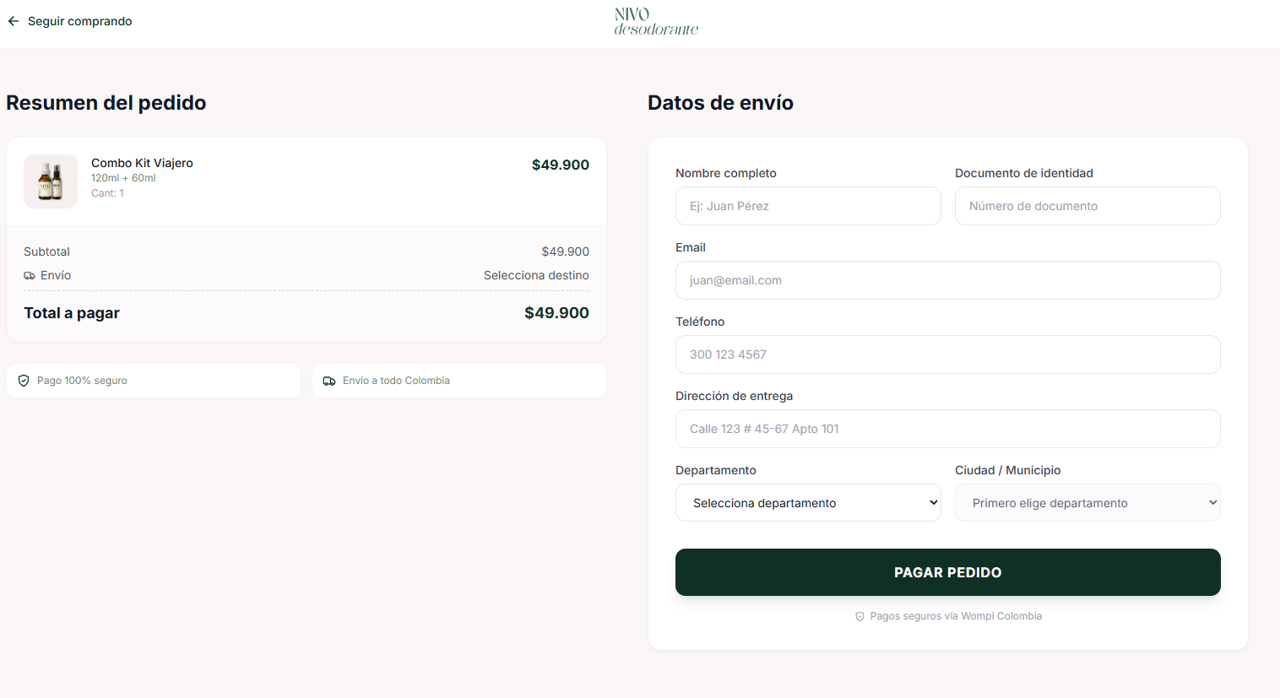The width and height of the screenshot is (1280, 698).
Task: Click the Dirección de entrega input field
Action: [x=948, y=428]
